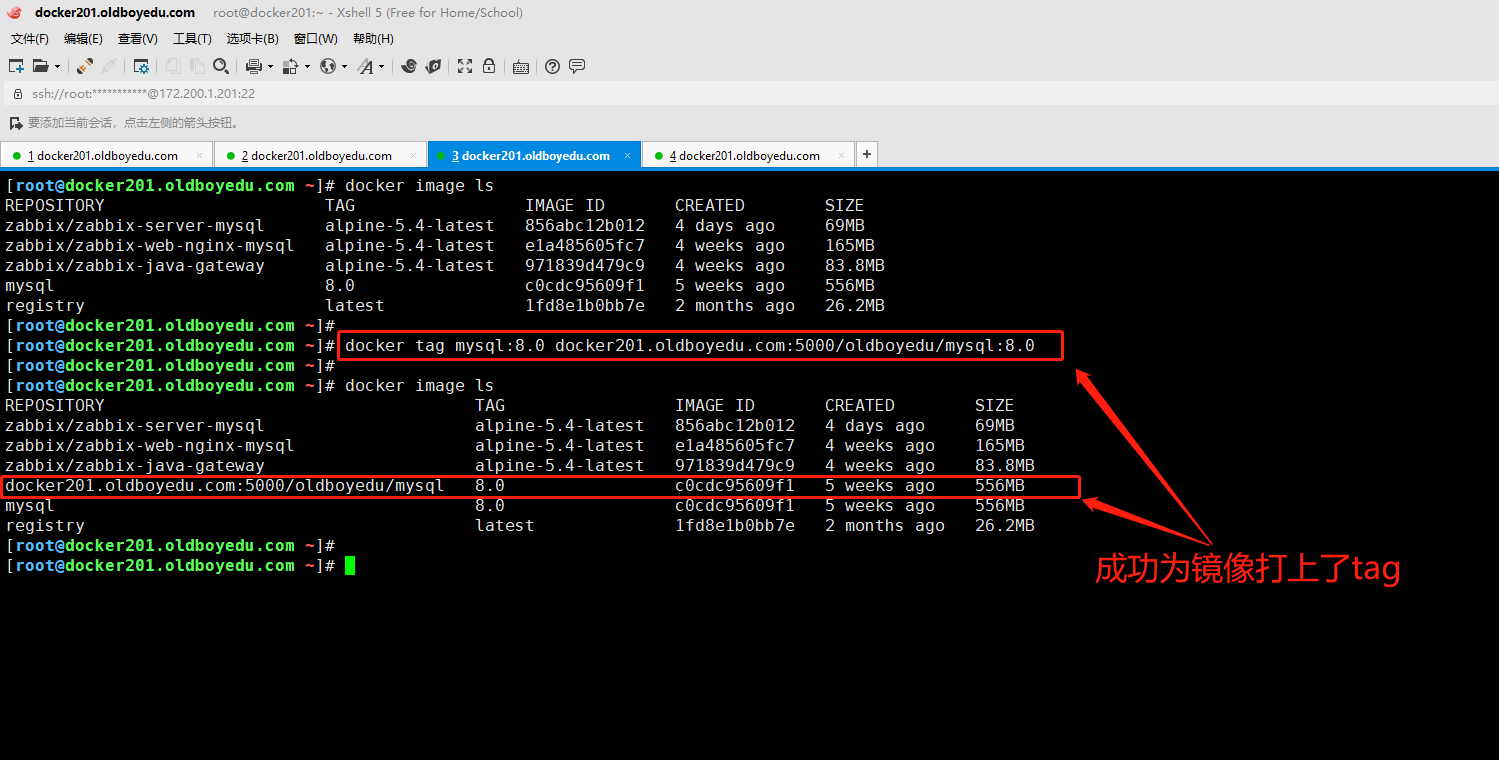Open the 工具(T) menu

point(192,39)
